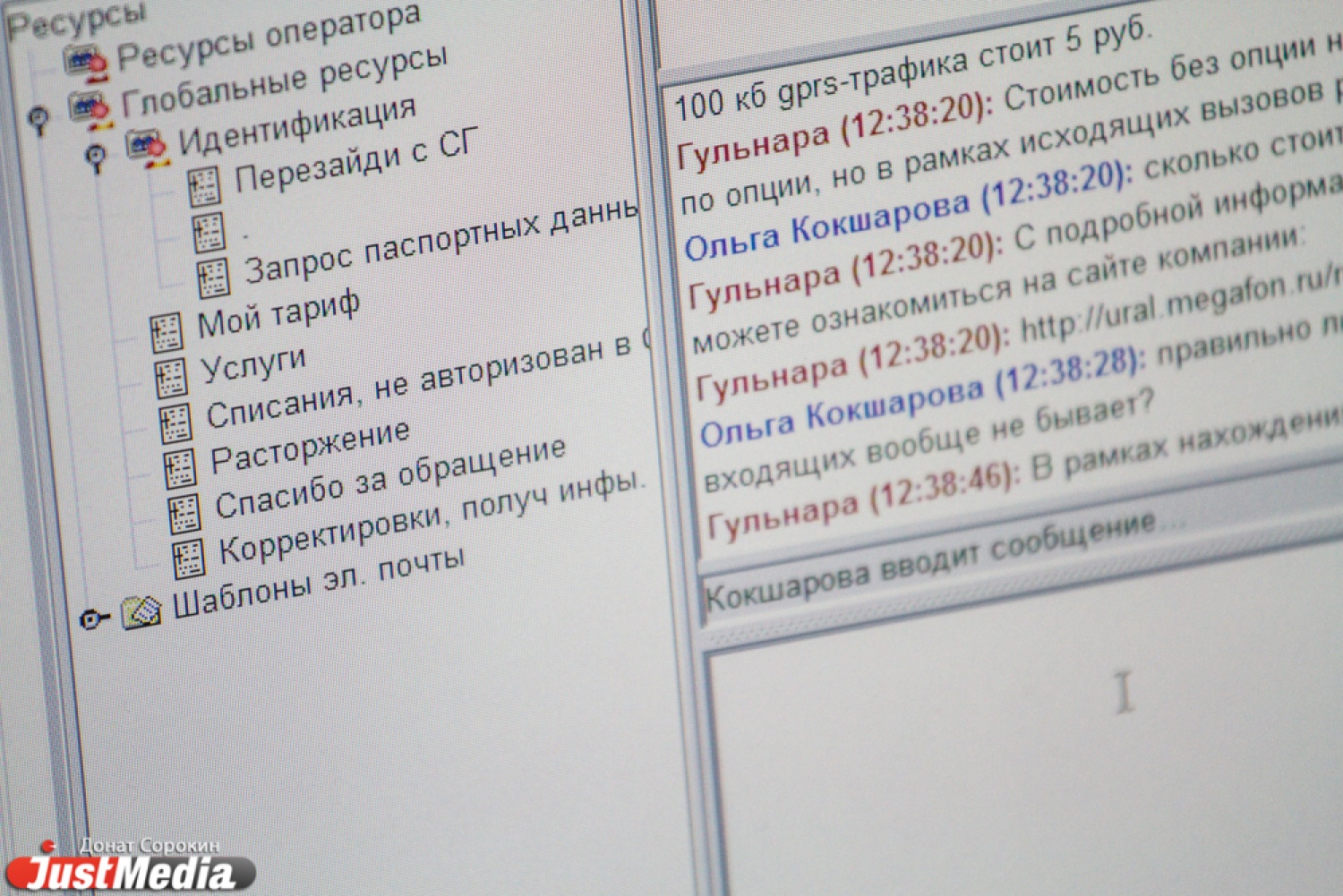Collapse the Глобальные ресурсы tree node
This screenshot has width=1343, height=896.
pyautogui.click(x=38, y=118)
